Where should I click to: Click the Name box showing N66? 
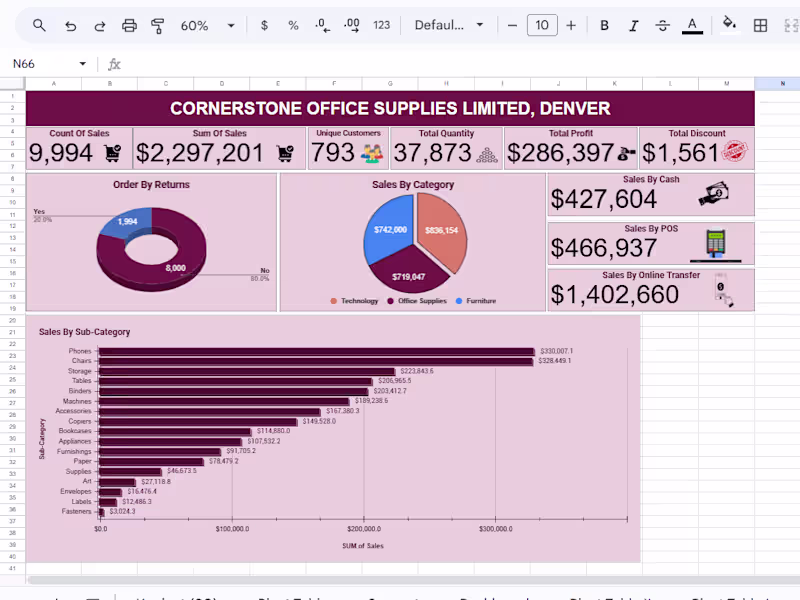click(x=24, y=64)
